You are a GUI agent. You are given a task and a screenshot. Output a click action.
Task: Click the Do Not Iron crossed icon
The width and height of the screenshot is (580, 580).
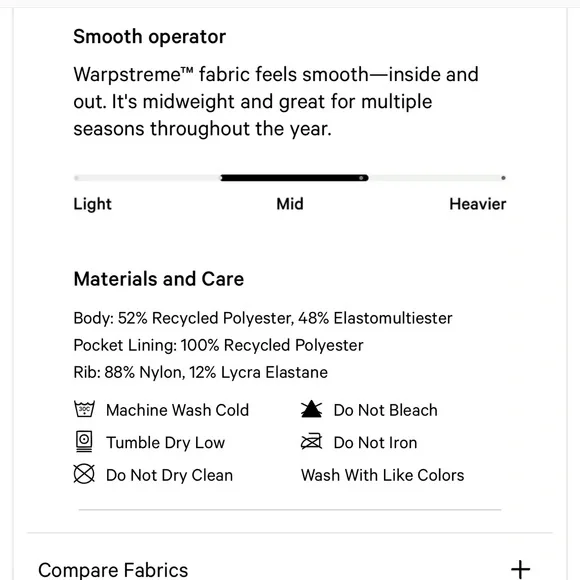click(x=311, y=441)
